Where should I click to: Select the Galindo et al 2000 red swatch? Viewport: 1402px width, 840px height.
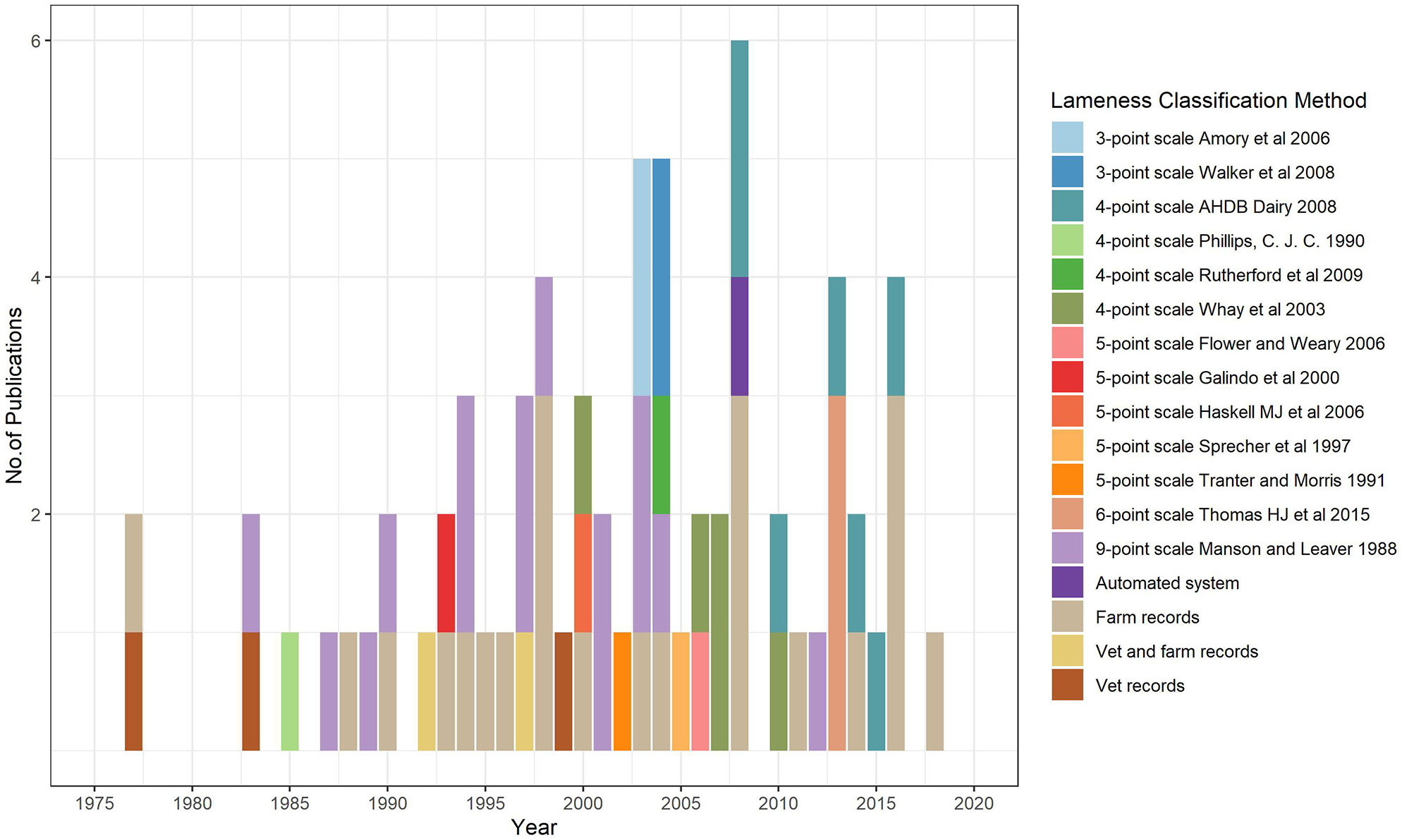pyautogui.click(x=1067, y=377)
